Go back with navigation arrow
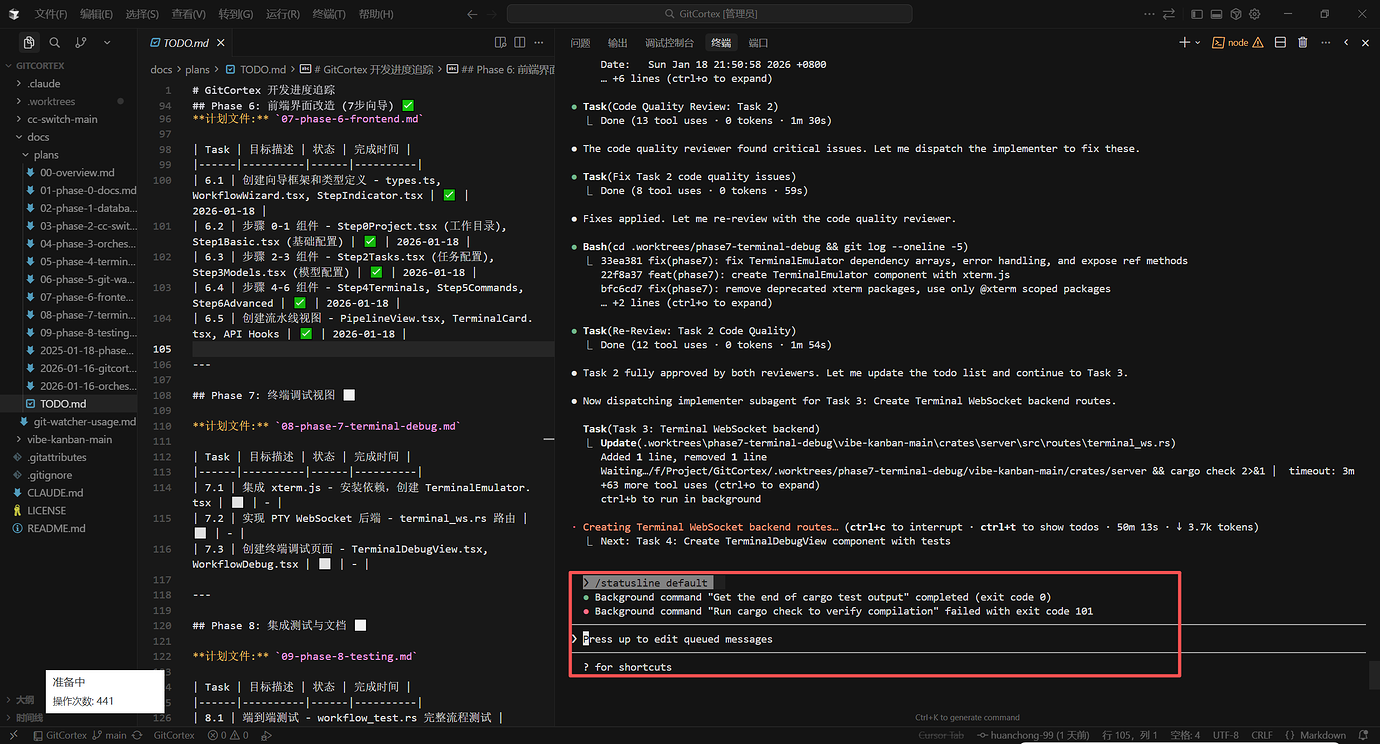 click(x=472, y=14)
